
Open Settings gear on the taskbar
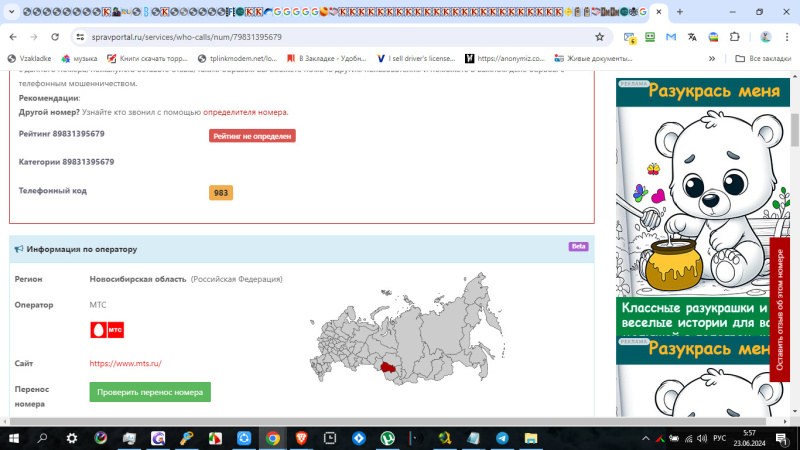pos(72,438)
